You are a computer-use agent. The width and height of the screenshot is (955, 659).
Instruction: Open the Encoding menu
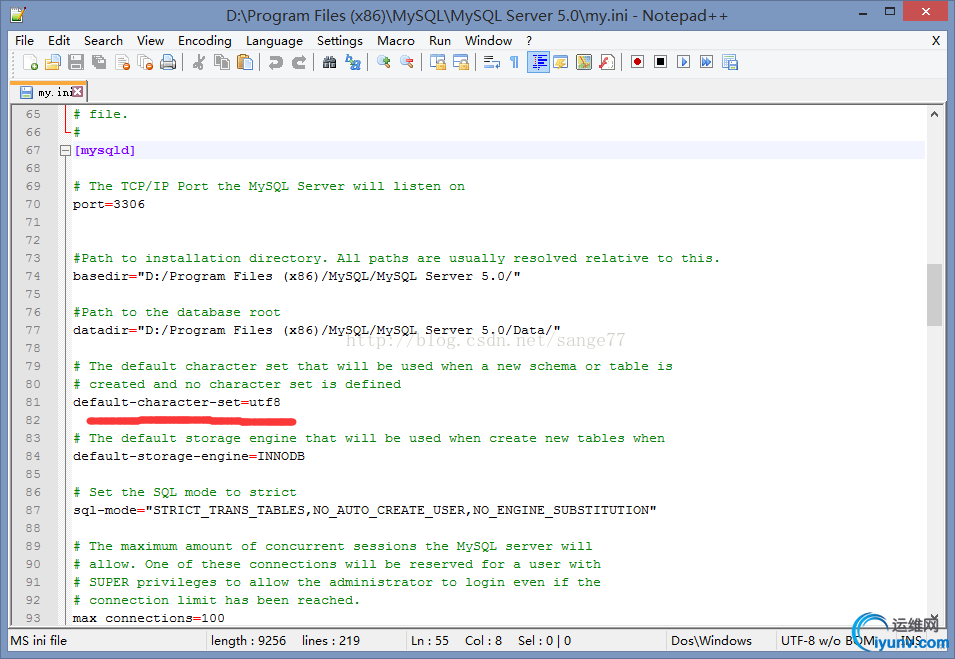(205, 41)
